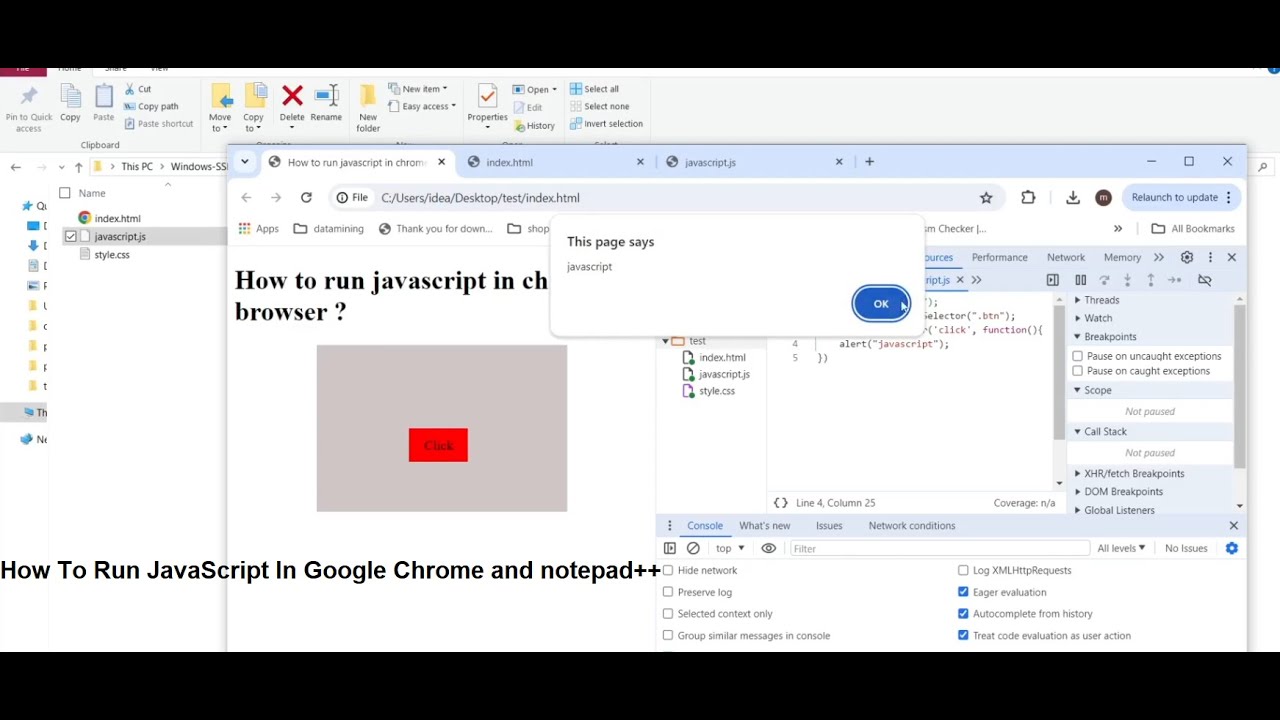Image resolution: width=1280 pixels, height=720 pixels.
Task: Open Thank you for down... bookmark
Action: 435,229
